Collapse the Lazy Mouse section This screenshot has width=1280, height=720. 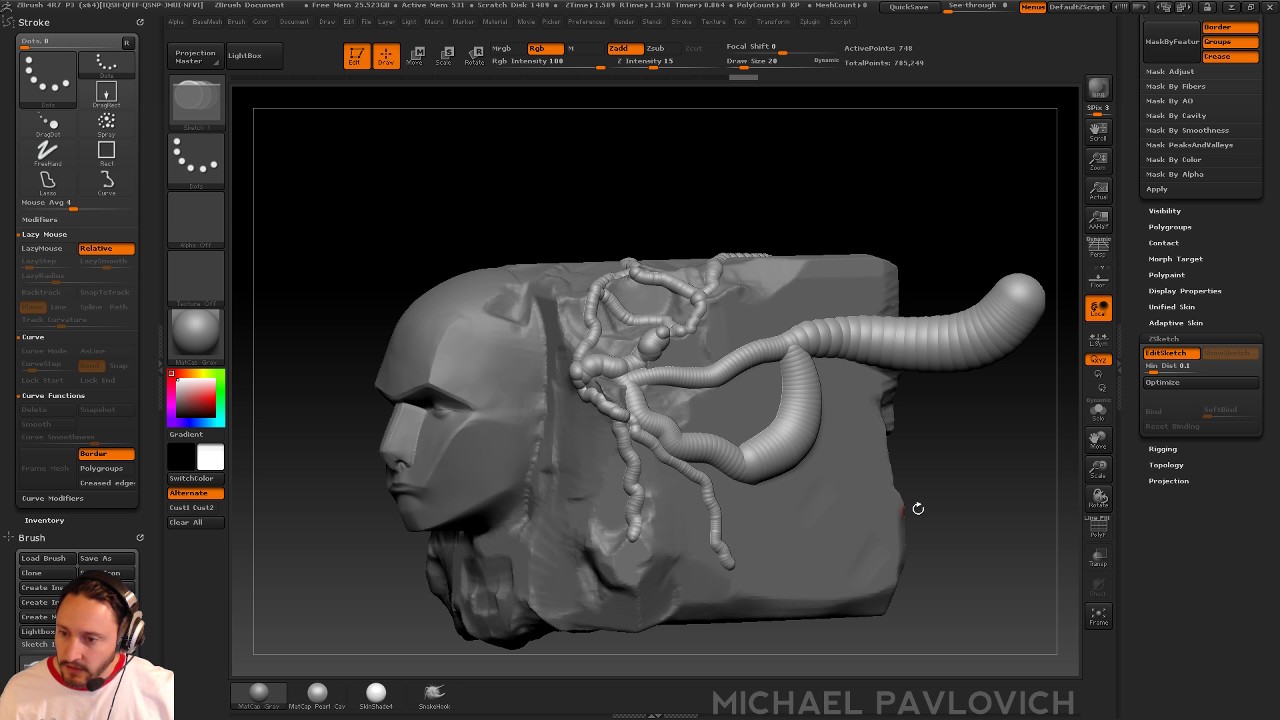click(x=44, y=234)
